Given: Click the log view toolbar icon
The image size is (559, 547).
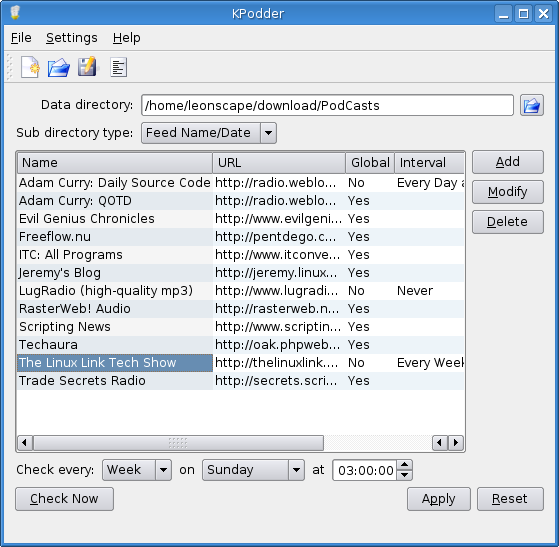Looking at the screenshot, I should point(118,67).
